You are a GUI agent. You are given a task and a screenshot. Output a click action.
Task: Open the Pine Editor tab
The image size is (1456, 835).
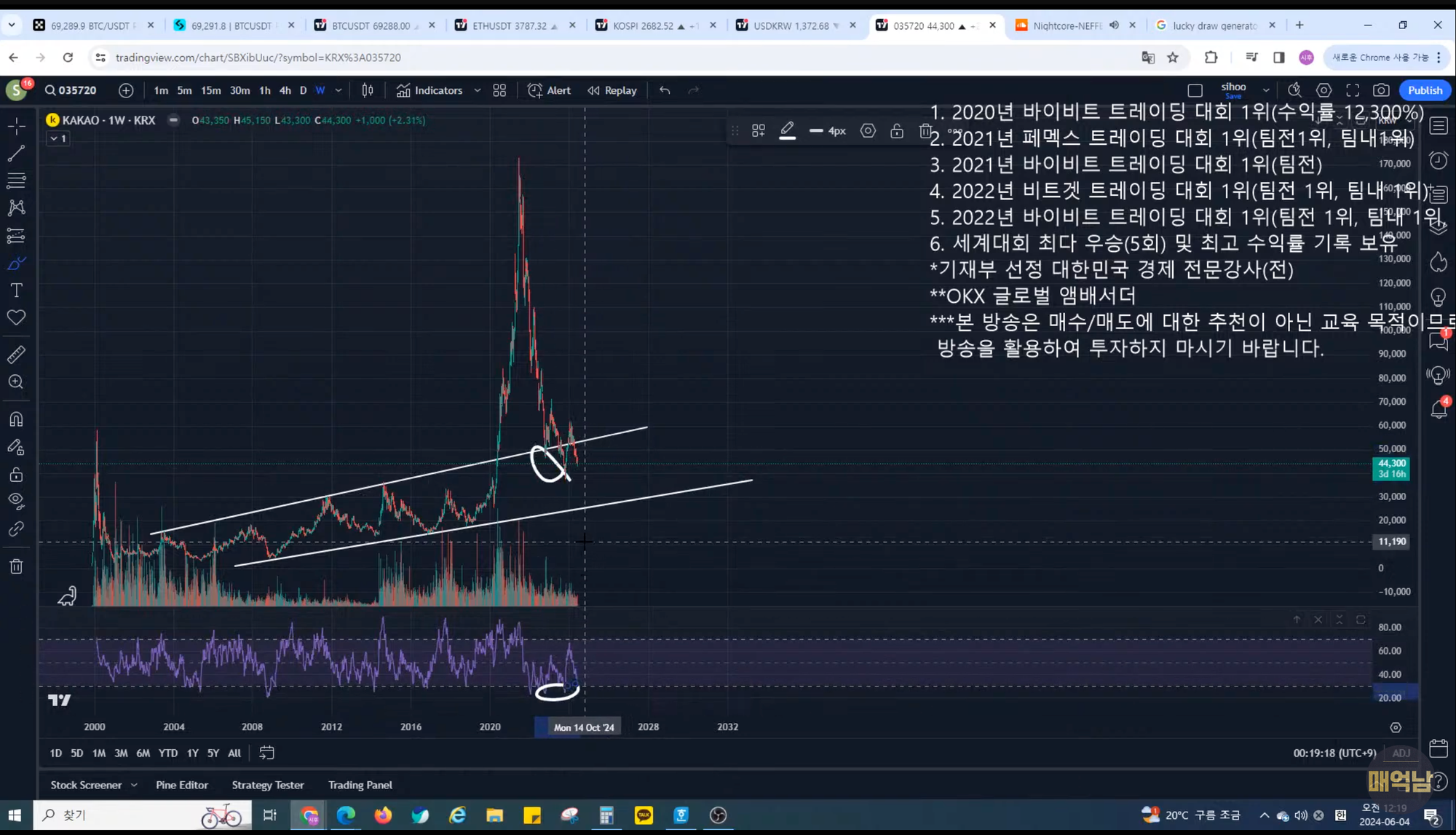tap(182, 785)
